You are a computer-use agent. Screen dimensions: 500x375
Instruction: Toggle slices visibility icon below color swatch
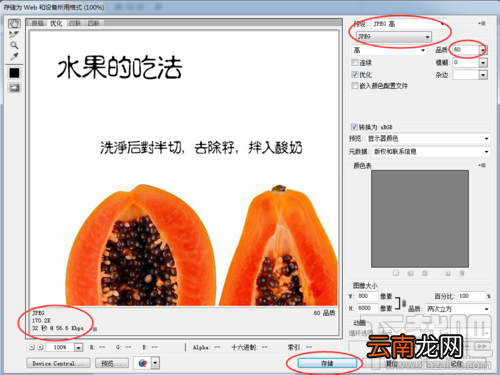pyautogui.click(x=14, y=88)
